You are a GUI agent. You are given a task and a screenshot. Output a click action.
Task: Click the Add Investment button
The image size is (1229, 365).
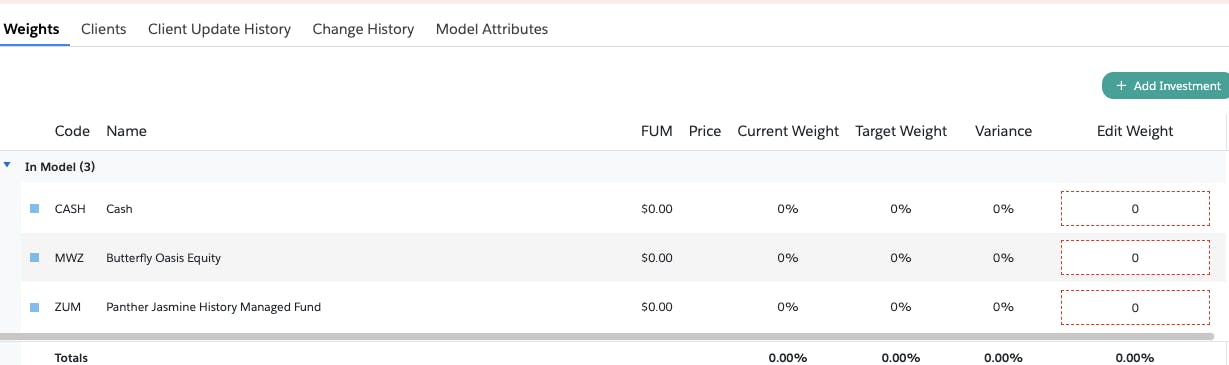1165,86
